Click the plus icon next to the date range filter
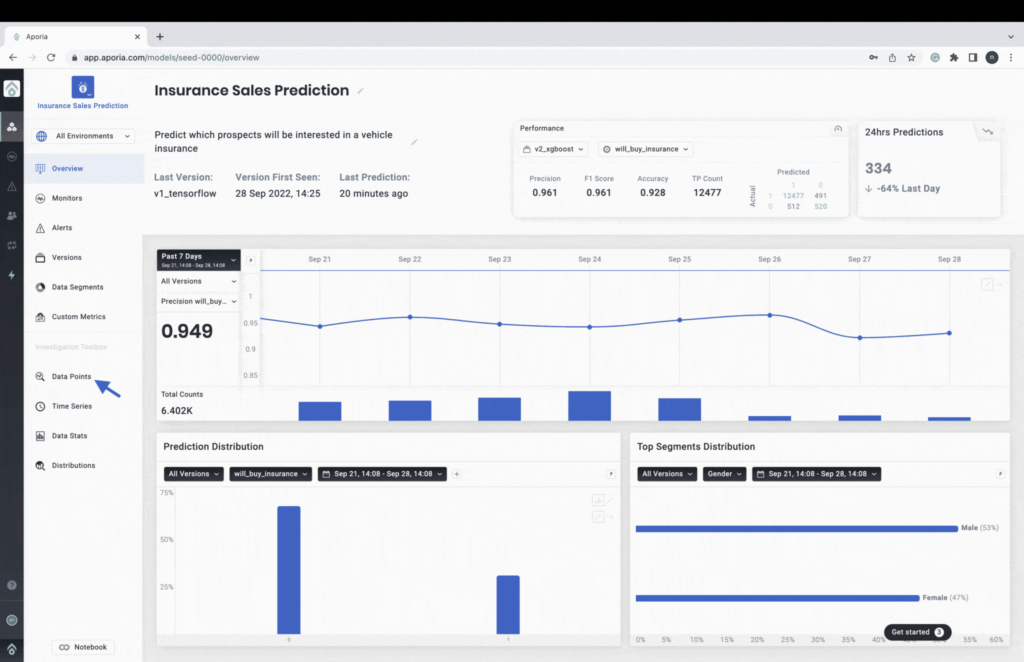 pos(457,474)
